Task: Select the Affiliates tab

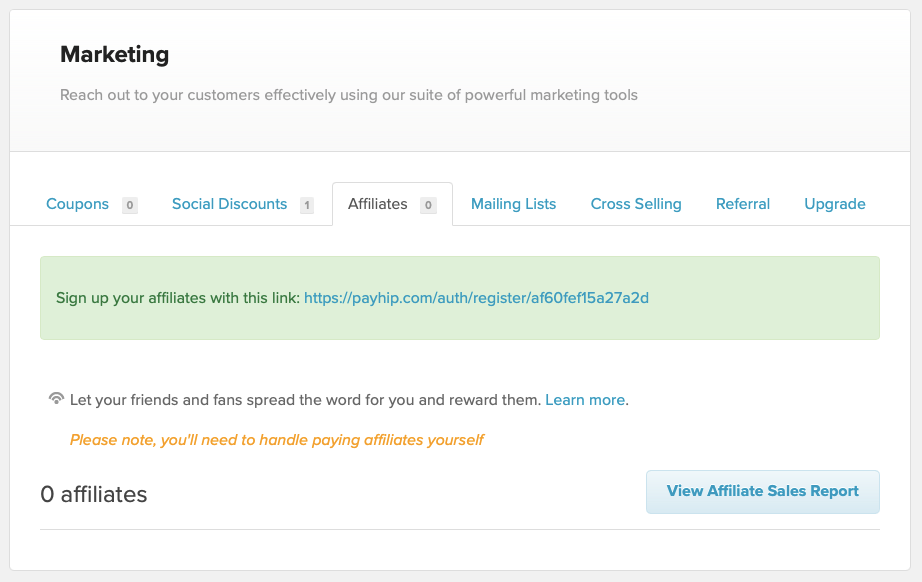Action: pyautogui.click(x=378, y=204)
